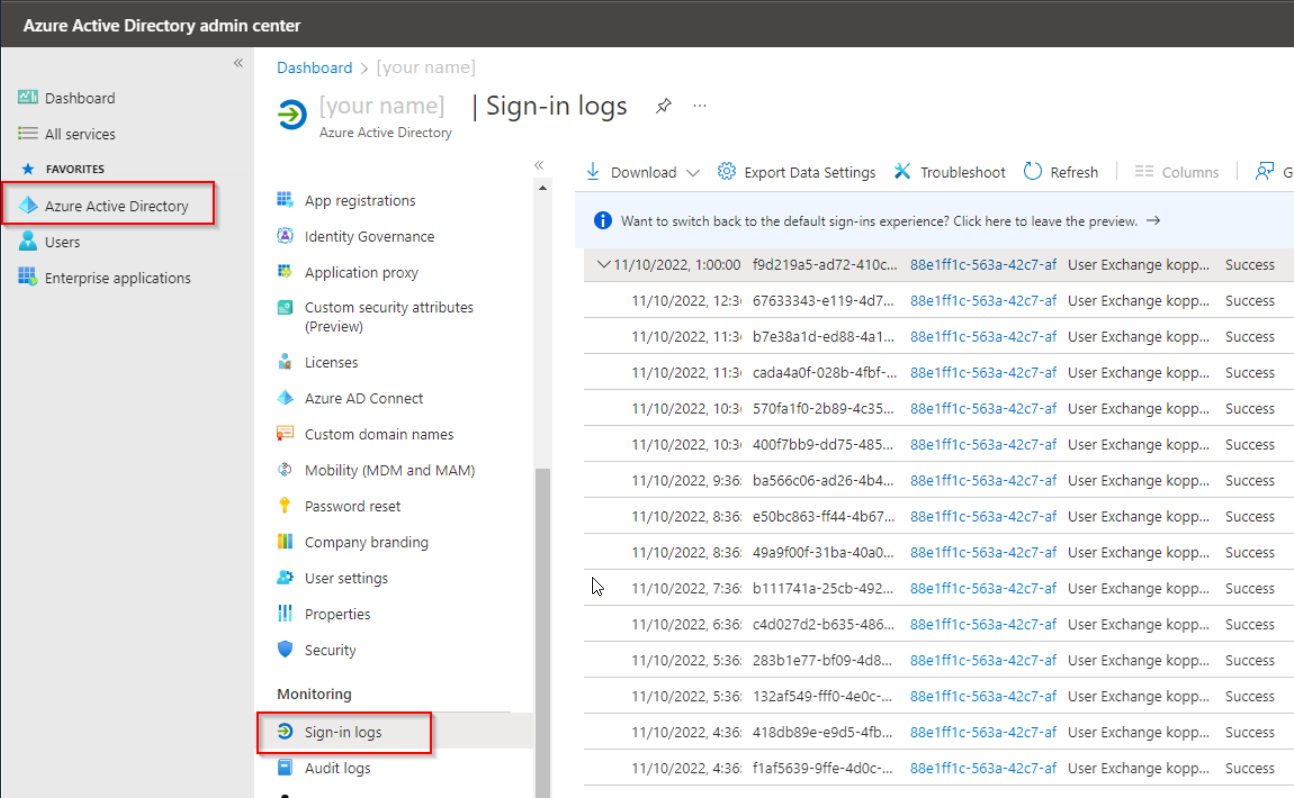Click the user ID link in 67633343-e119 row
The width and height of the screenshot is (1294, 798).
point(983,301)
